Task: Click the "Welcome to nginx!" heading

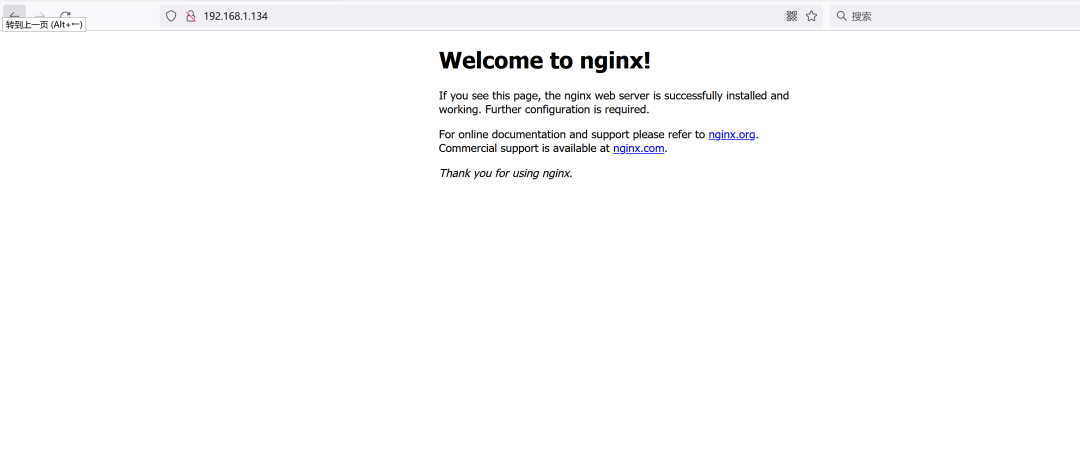Action: tap(545, 61)
